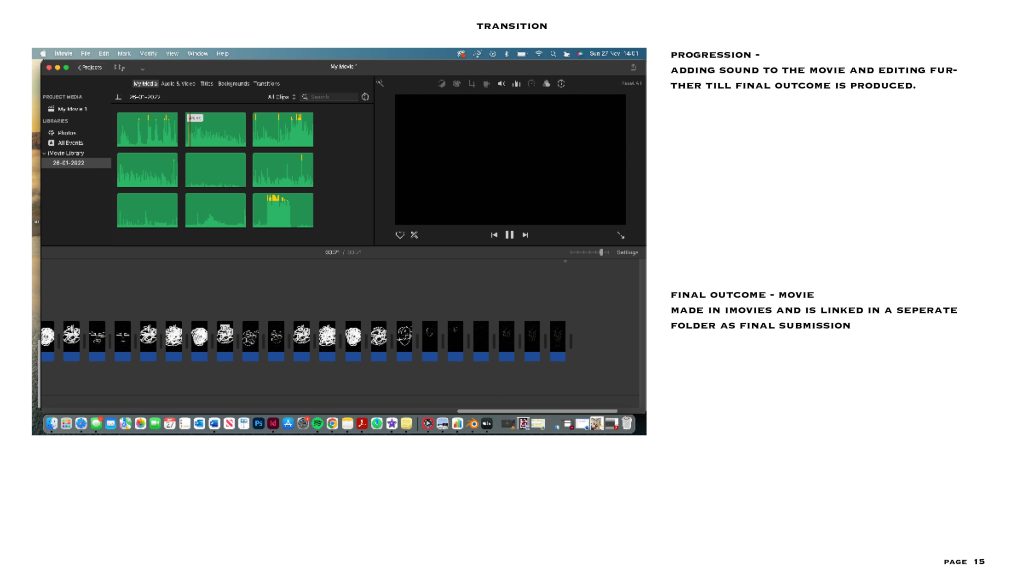Click the media browser Search field
The width and height of the screenshot is (1024, 576).
click(330, 97)
